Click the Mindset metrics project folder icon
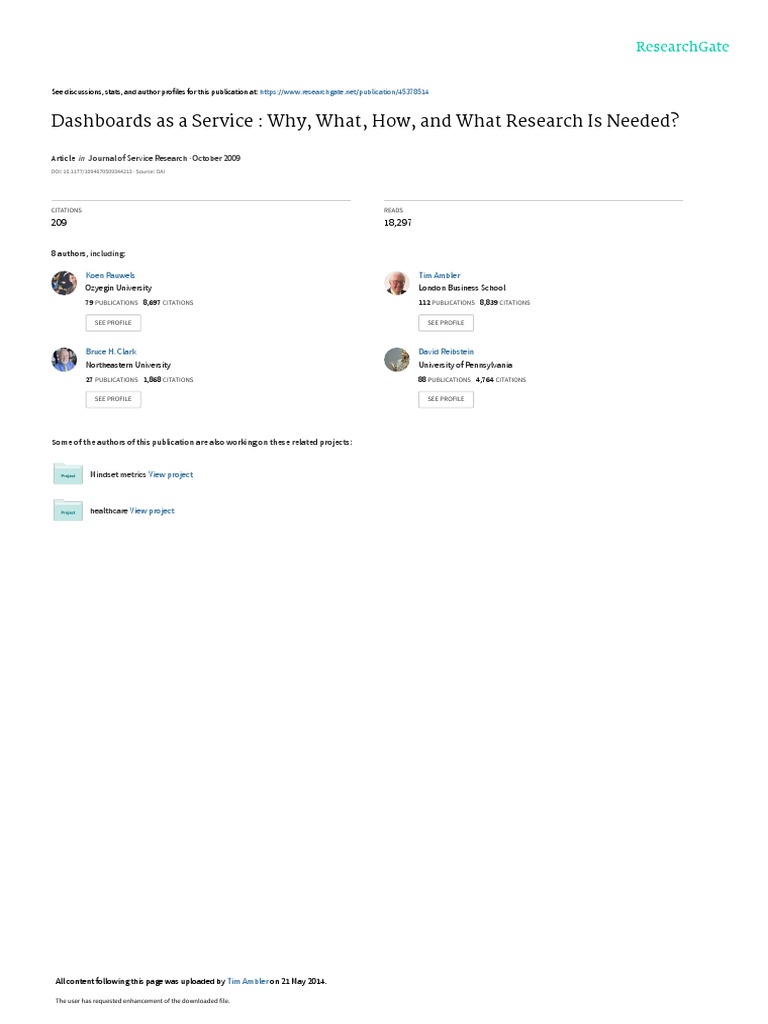Image resolution: width=768 pixels, height=1024 pixels. (68, 474)
